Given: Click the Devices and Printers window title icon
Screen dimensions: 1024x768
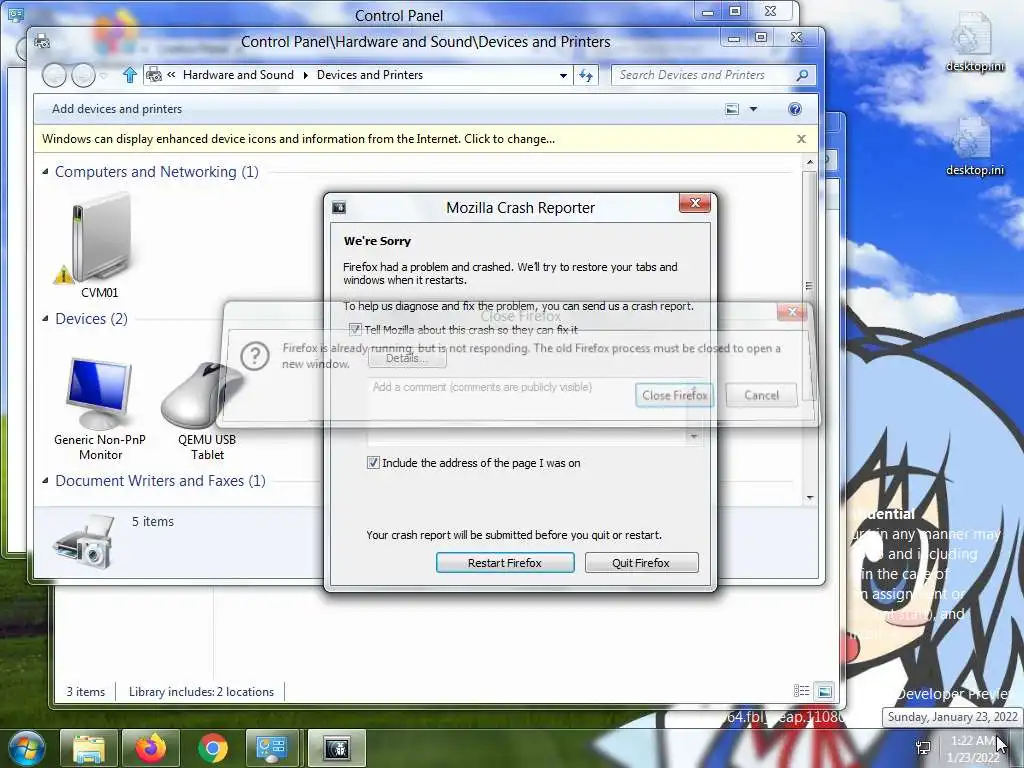Looking at the screenshot, I should pos(42,40).
